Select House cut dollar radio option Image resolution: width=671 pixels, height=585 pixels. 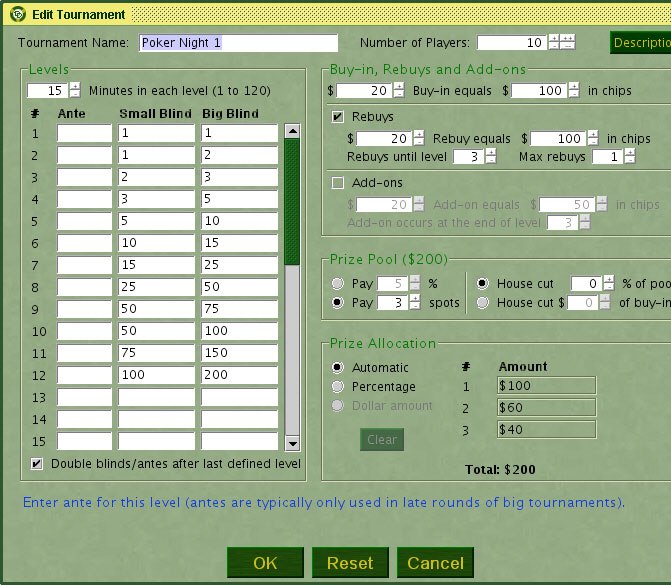[483, 302]
